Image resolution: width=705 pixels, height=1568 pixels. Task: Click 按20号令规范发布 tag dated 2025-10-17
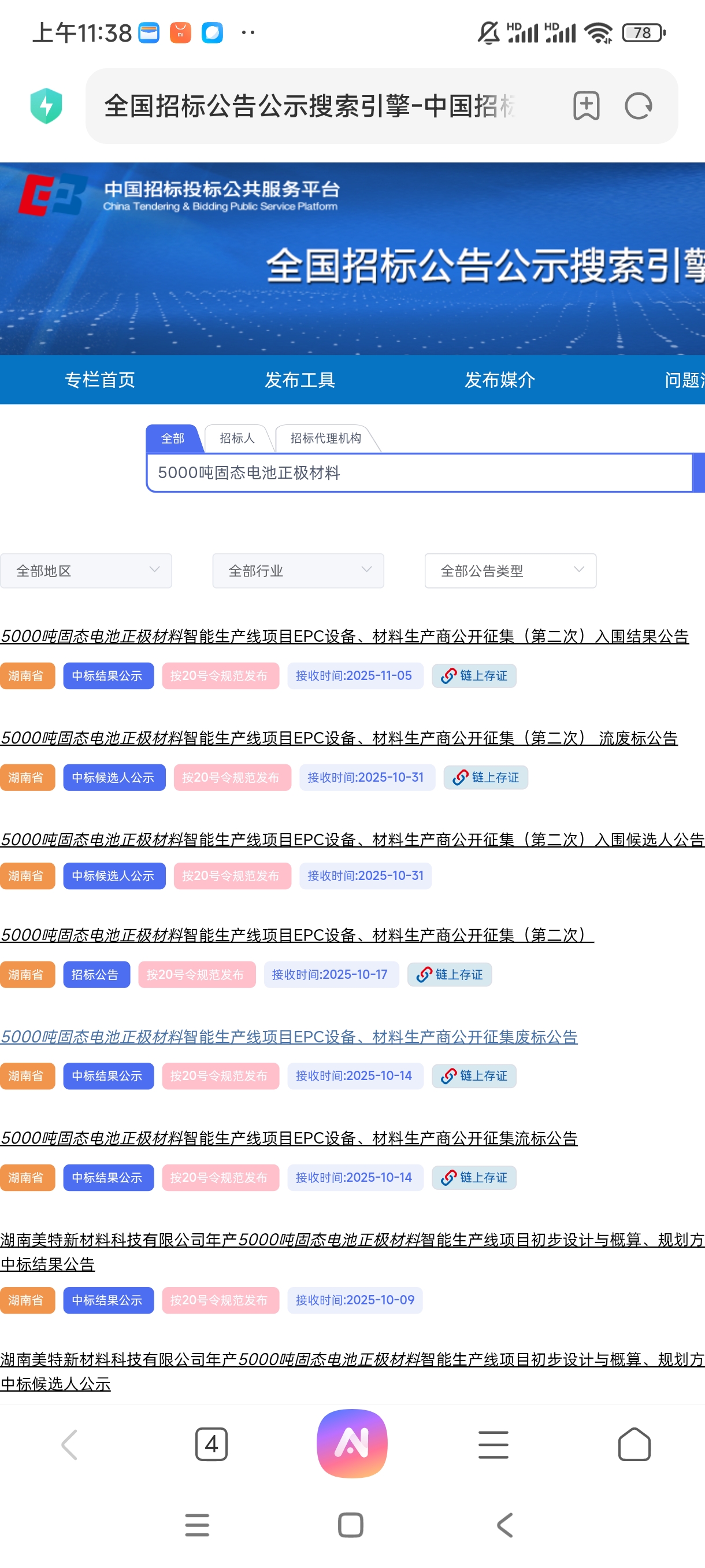(197, 975)
